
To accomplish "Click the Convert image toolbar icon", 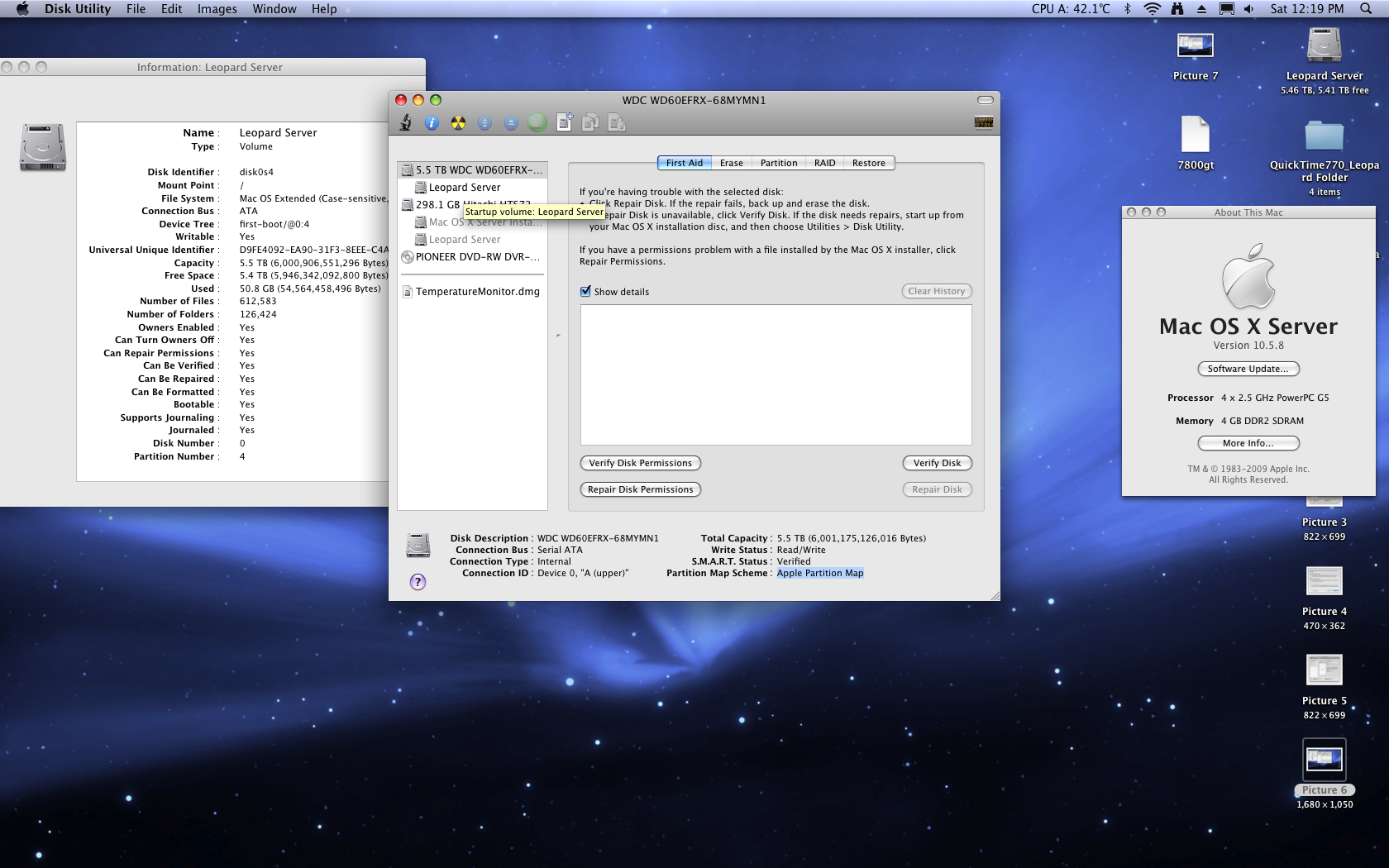I will click(590, 123).
